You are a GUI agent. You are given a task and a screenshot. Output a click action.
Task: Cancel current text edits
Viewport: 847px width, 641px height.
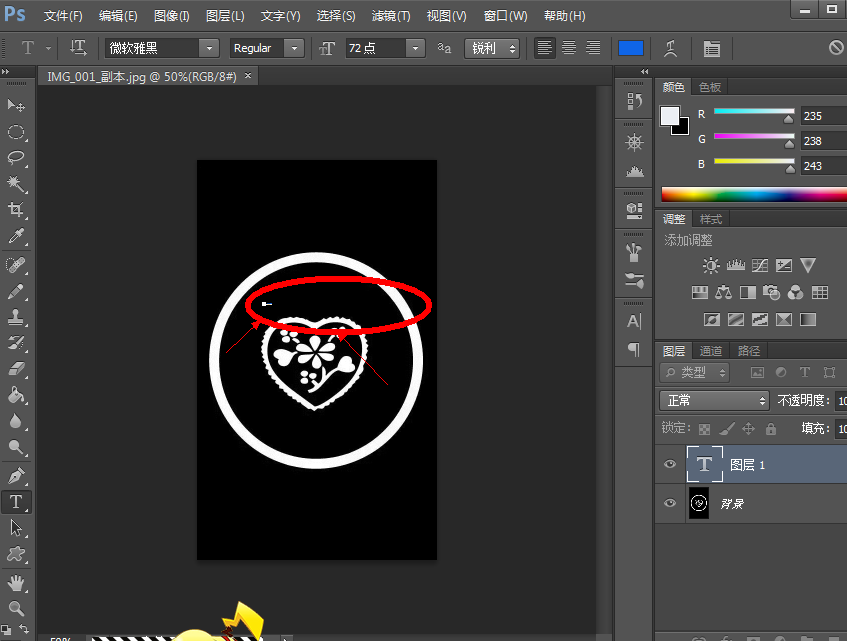point(836,48)
